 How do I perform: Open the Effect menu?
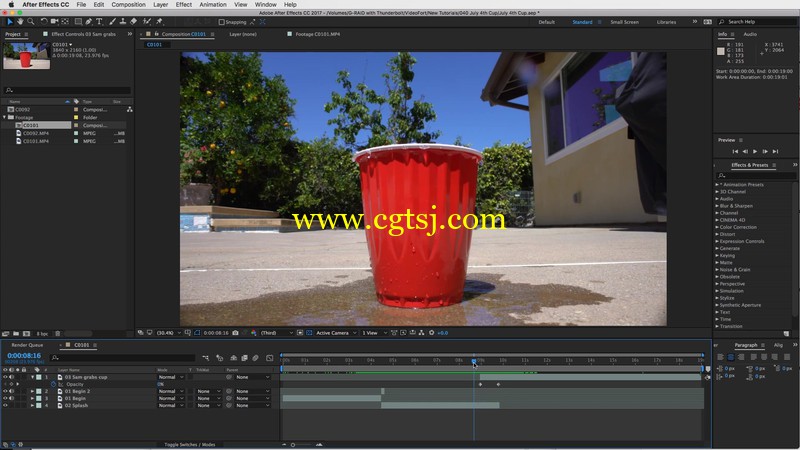click(184, 5)
